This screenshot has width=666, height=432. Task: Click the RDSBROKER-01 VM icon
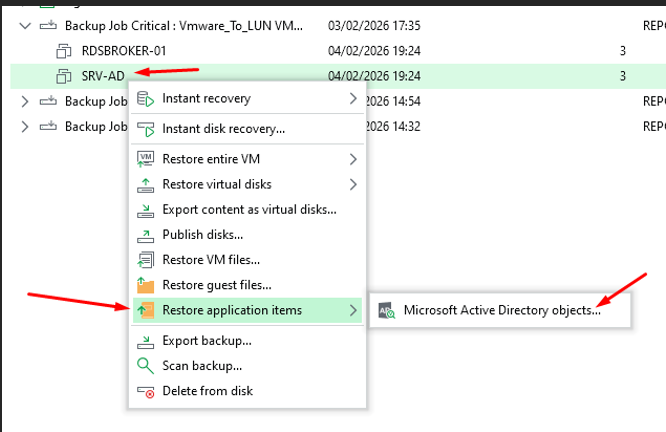[x=64, y=51]
